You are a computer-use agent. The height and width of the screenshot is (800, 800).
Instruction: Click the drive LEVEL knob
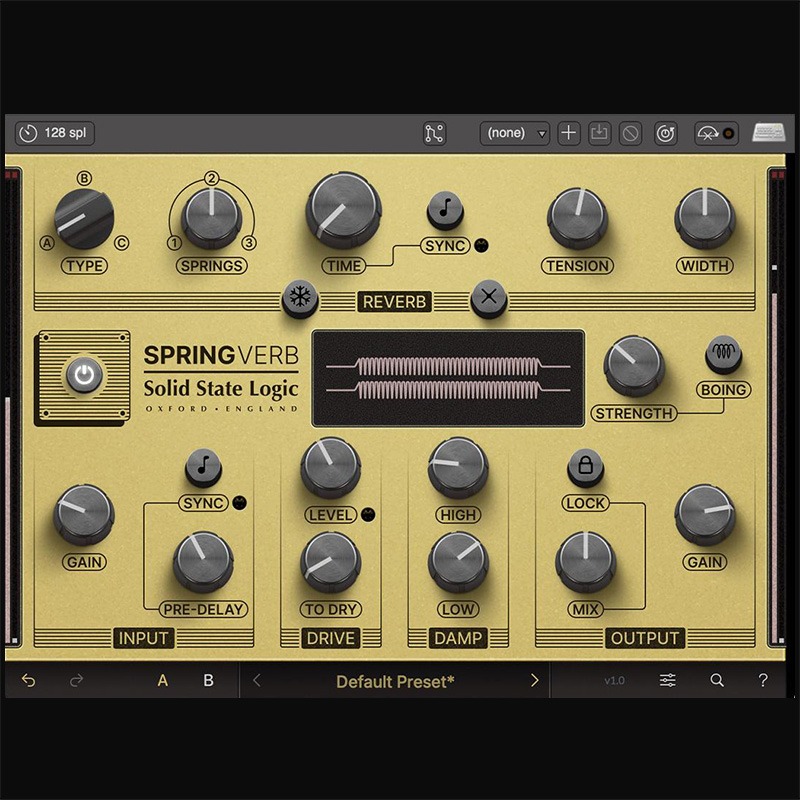click(x=331, y=467)
